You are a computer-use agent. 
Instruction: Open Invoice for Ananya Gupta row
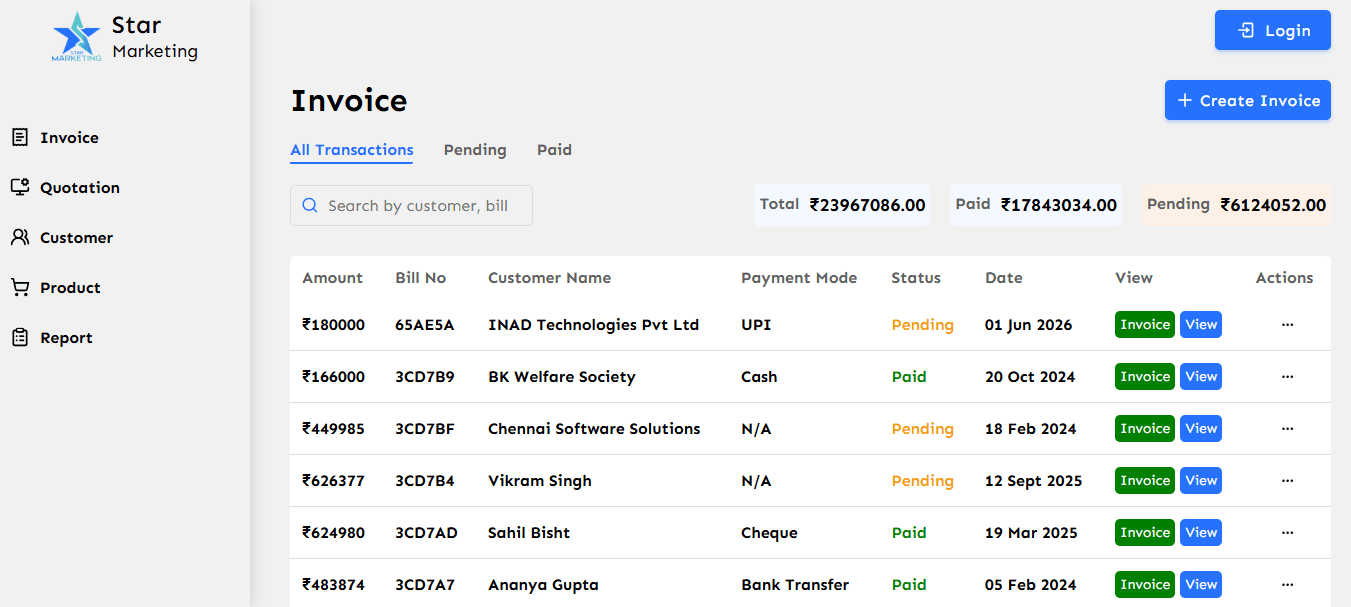point(1145,585)
